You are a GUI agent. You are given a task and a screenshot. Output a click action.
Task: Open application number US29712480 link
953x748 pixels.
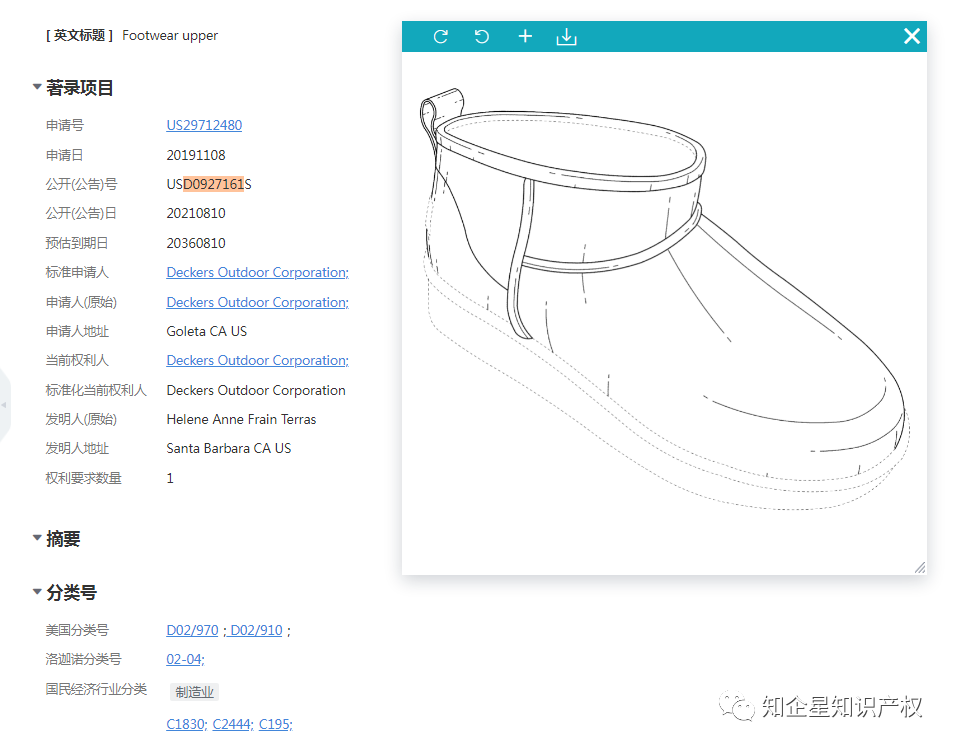click(204, 125)
